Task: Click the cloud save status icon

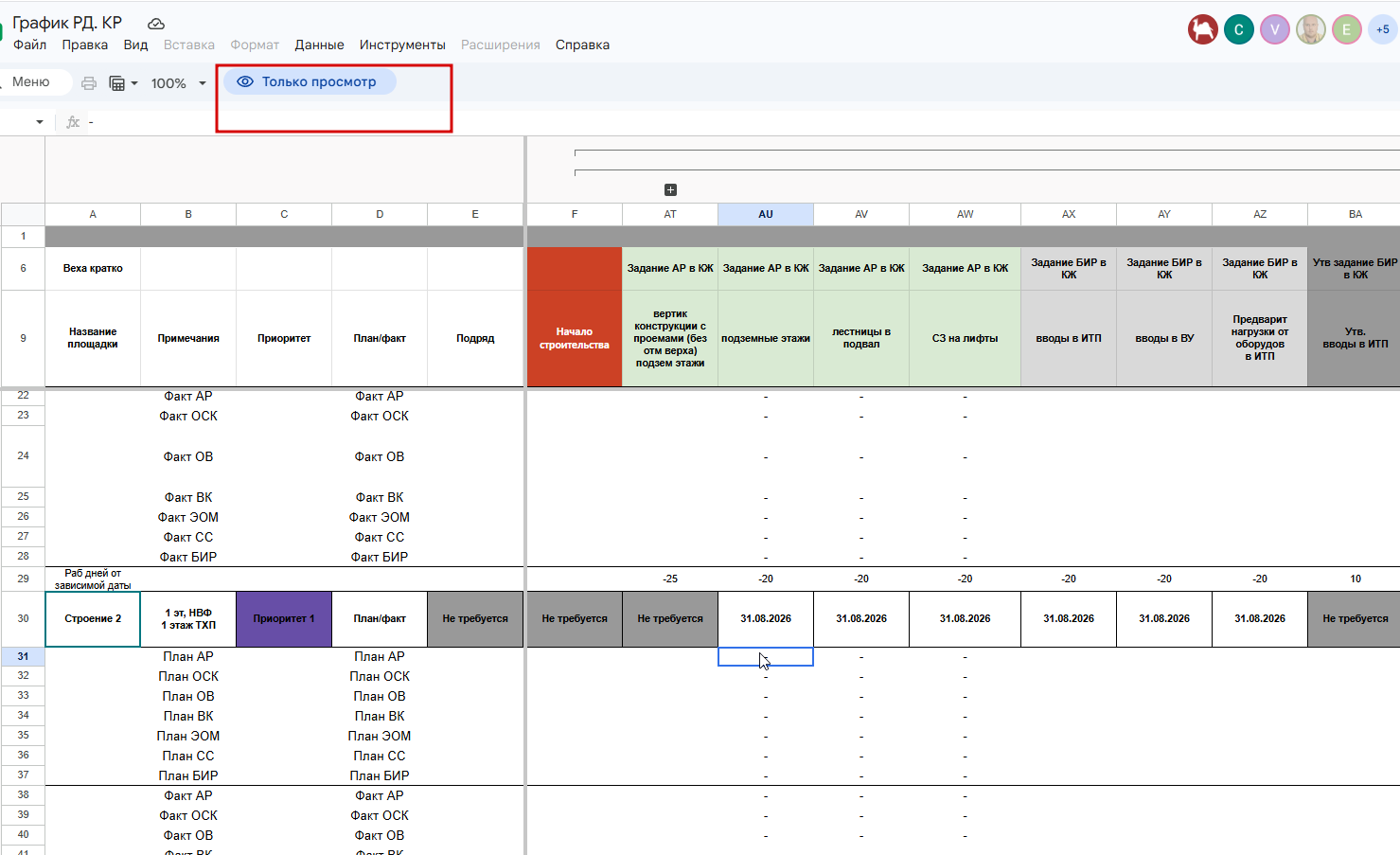Action: [156, 24]
